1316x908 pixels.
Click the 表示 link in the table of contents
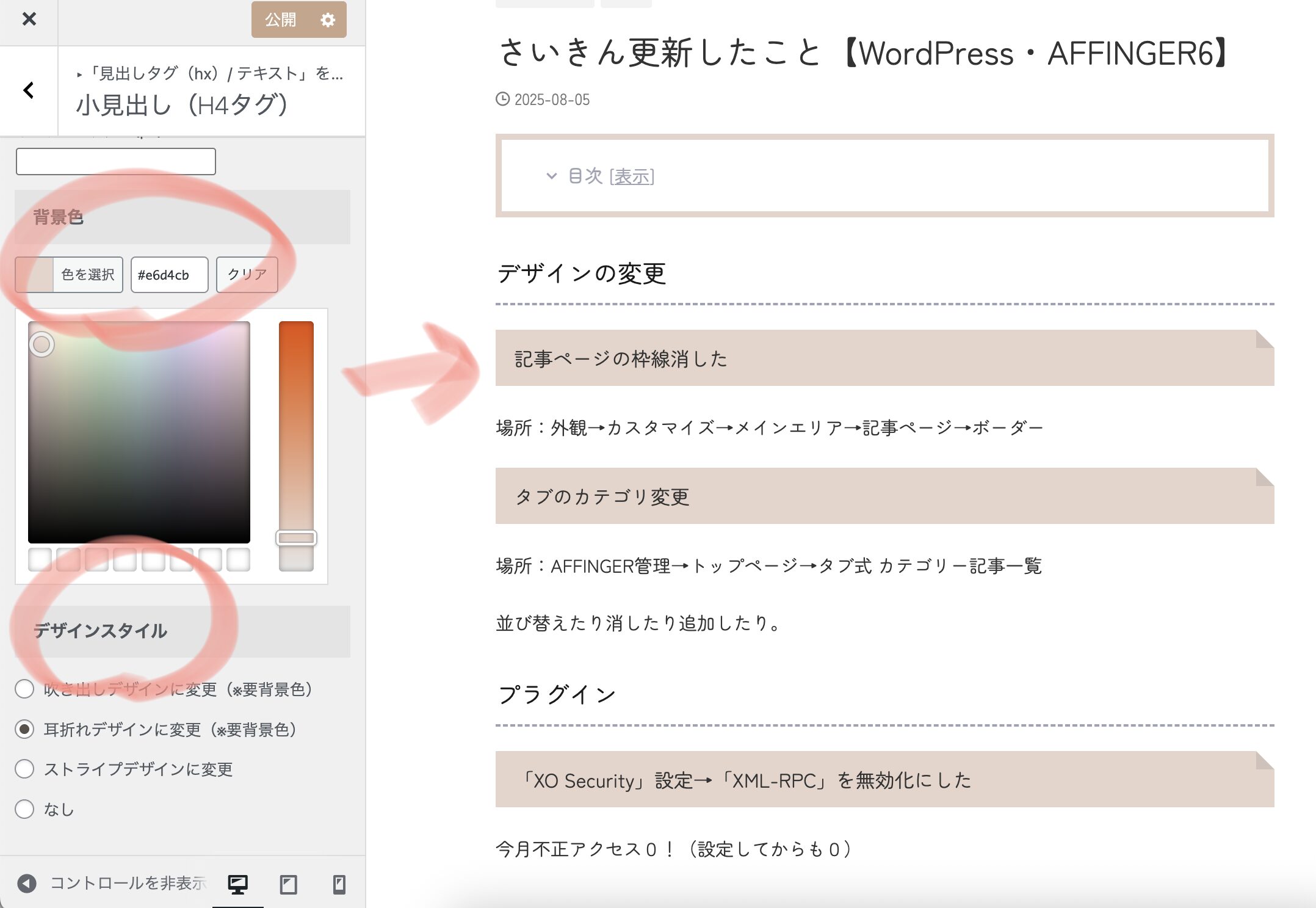(x=632, y=176)
